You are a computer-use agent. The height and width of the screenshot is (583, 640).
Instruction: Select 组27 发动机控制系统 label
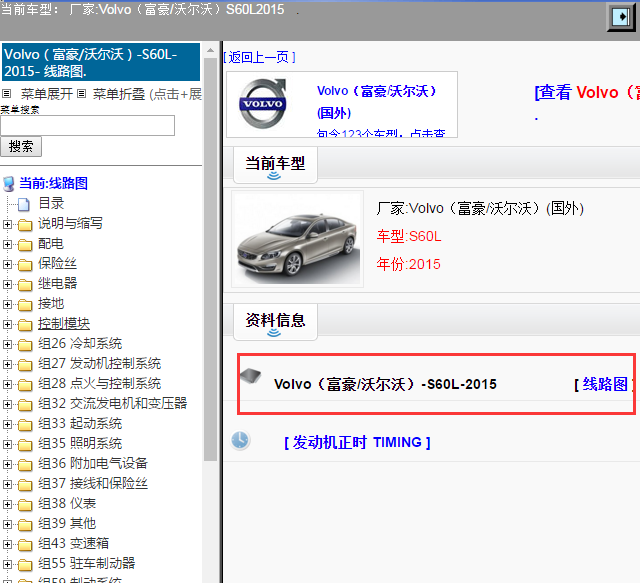coord(100,363)
